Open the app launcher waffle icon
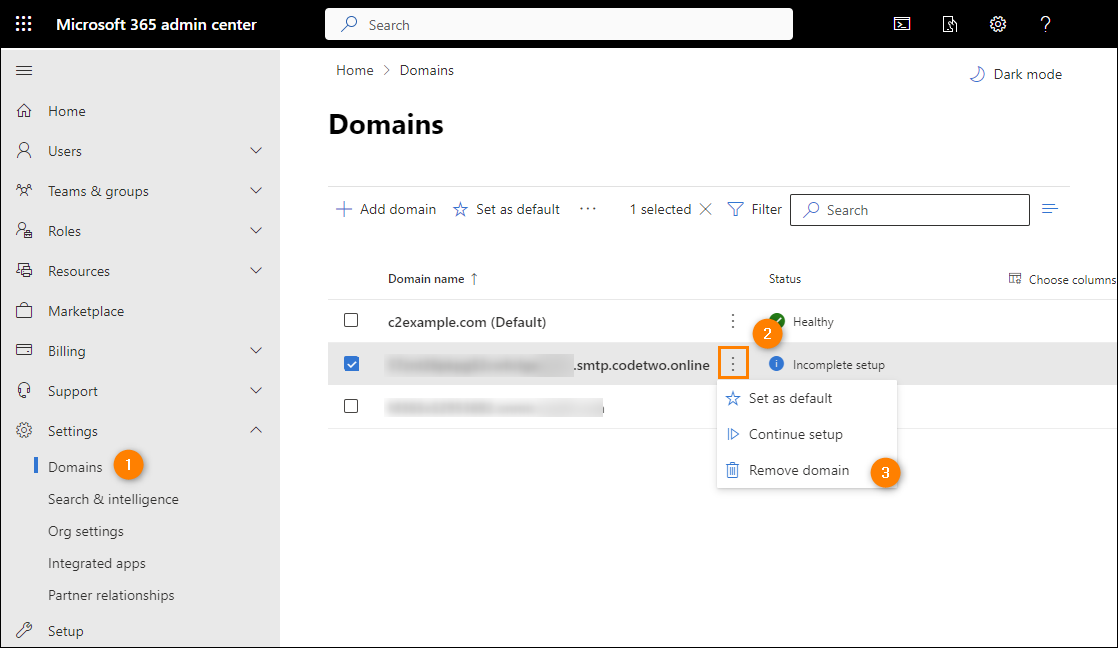 [x=24, y=24]
